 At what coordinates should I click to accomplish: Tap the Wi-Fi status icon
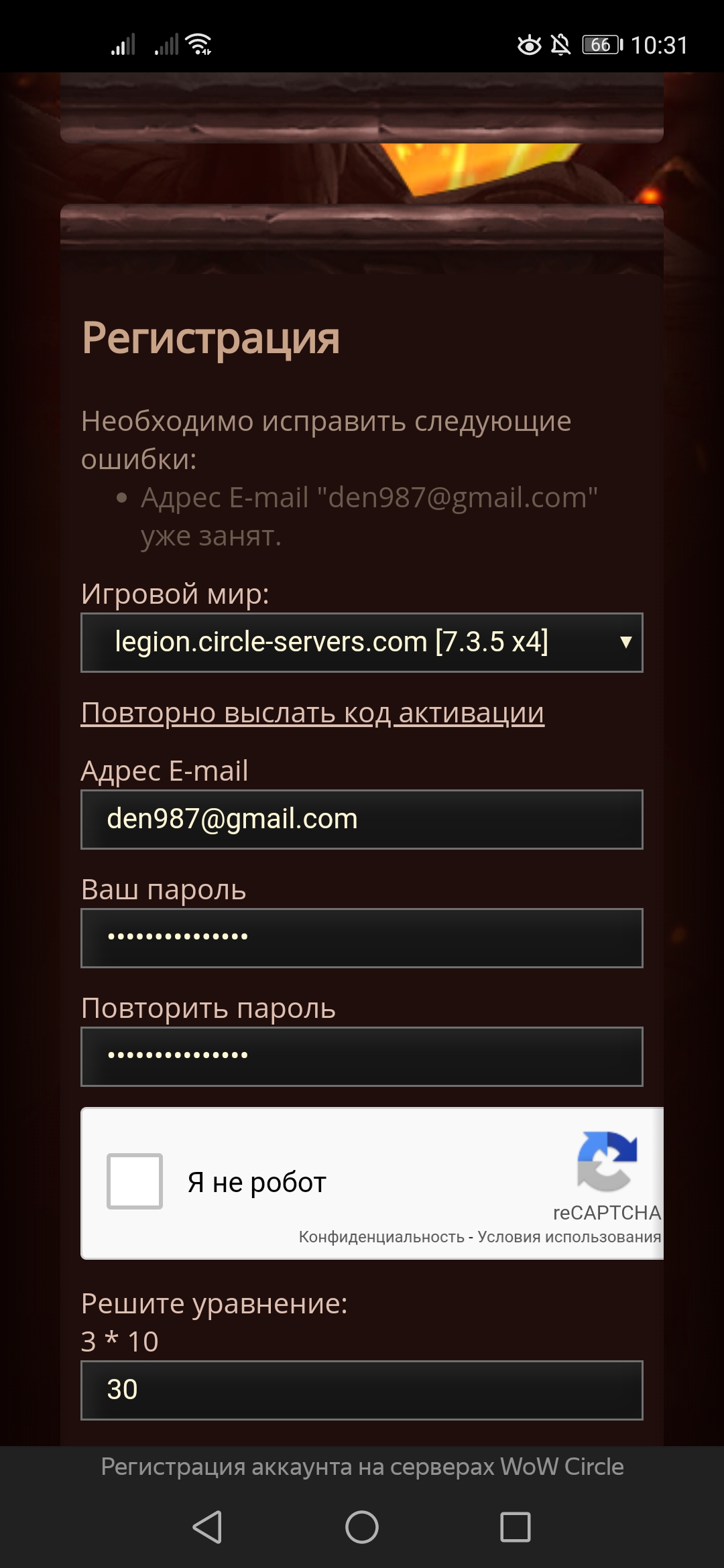(x=199, y=44)
